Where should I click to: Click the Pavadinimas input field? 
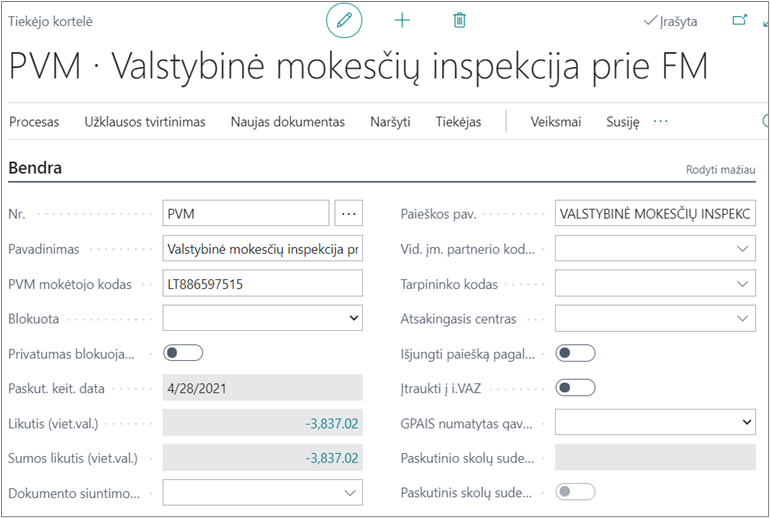263,248
